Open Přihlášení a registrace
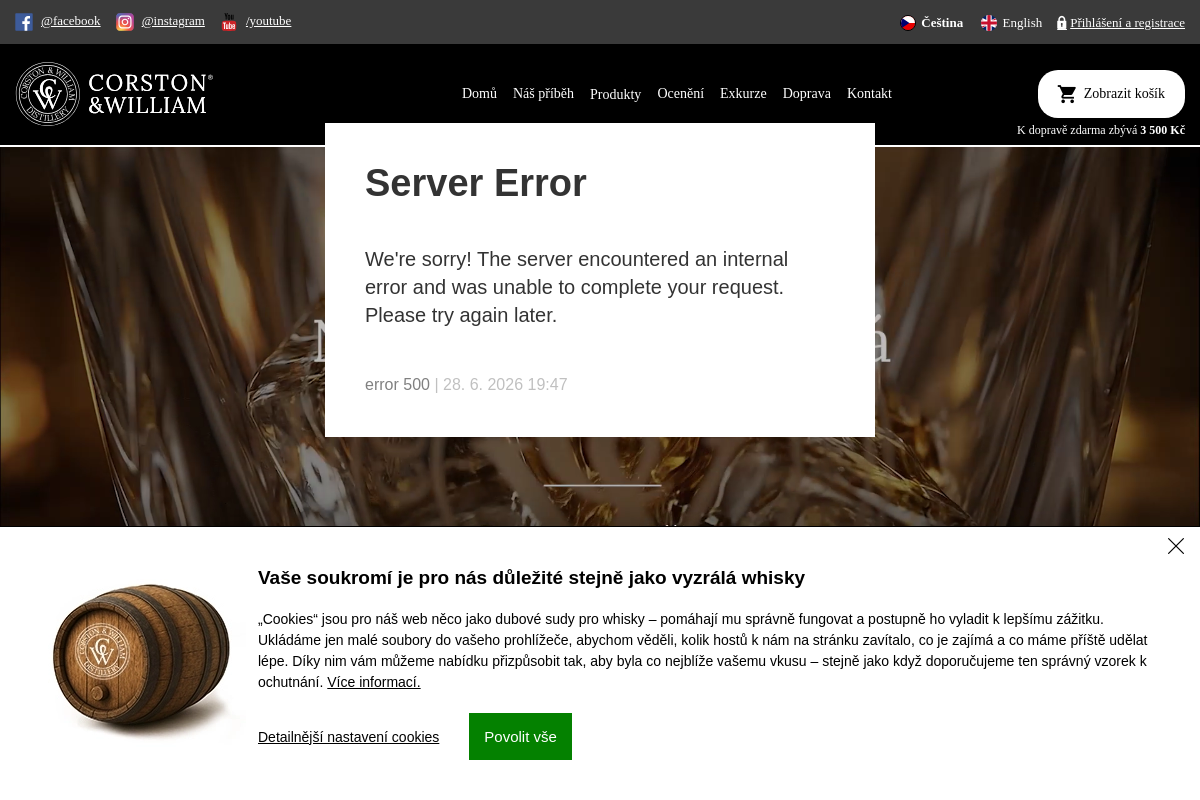 click(1127, 23)
